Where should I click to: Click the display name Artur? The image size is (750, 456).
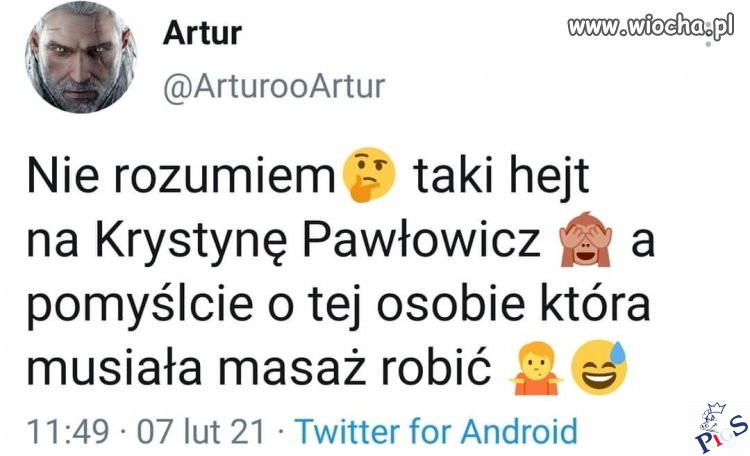(x=202, y=33)
